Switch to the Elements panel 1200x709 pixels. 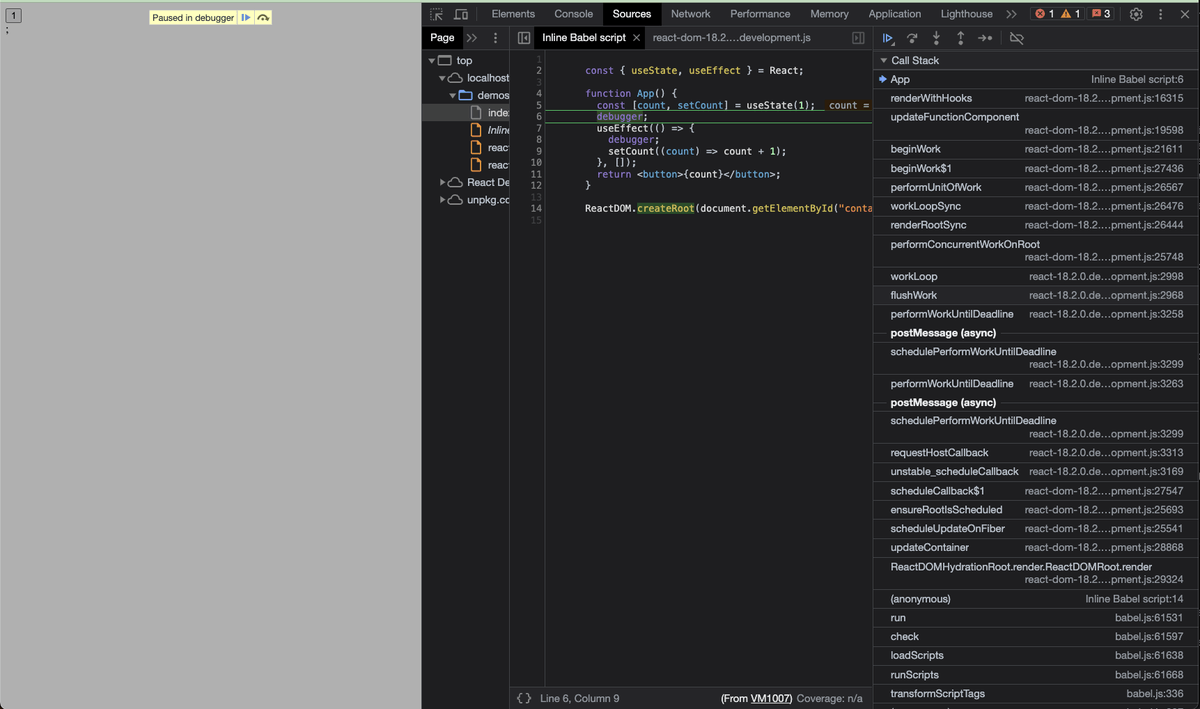(513, 14)
